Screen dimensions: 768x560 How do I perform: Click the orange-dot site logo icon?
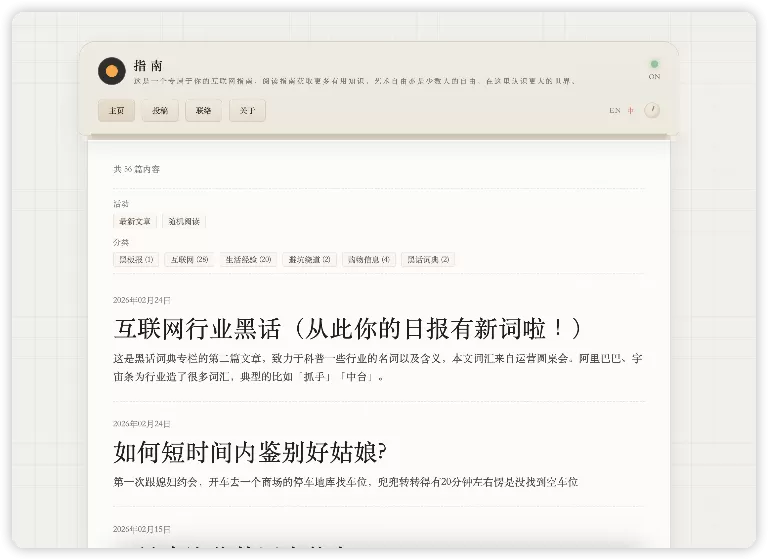(111, 71)
